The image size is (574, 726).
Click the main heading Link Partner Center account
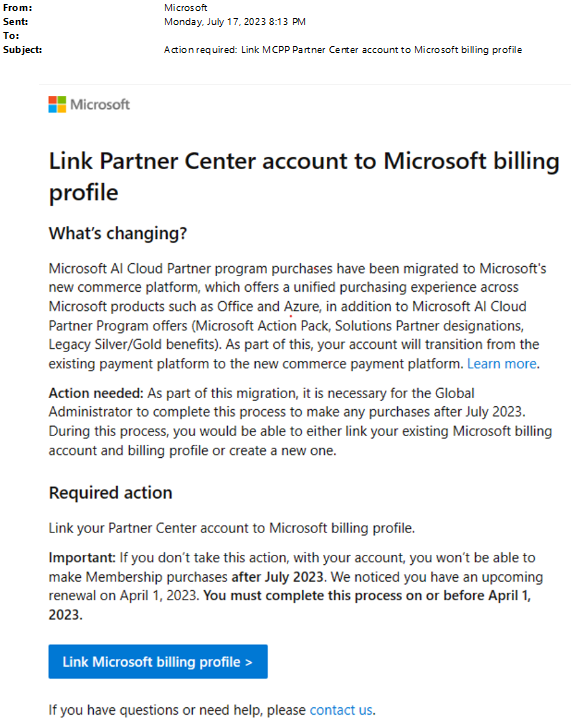304,176
